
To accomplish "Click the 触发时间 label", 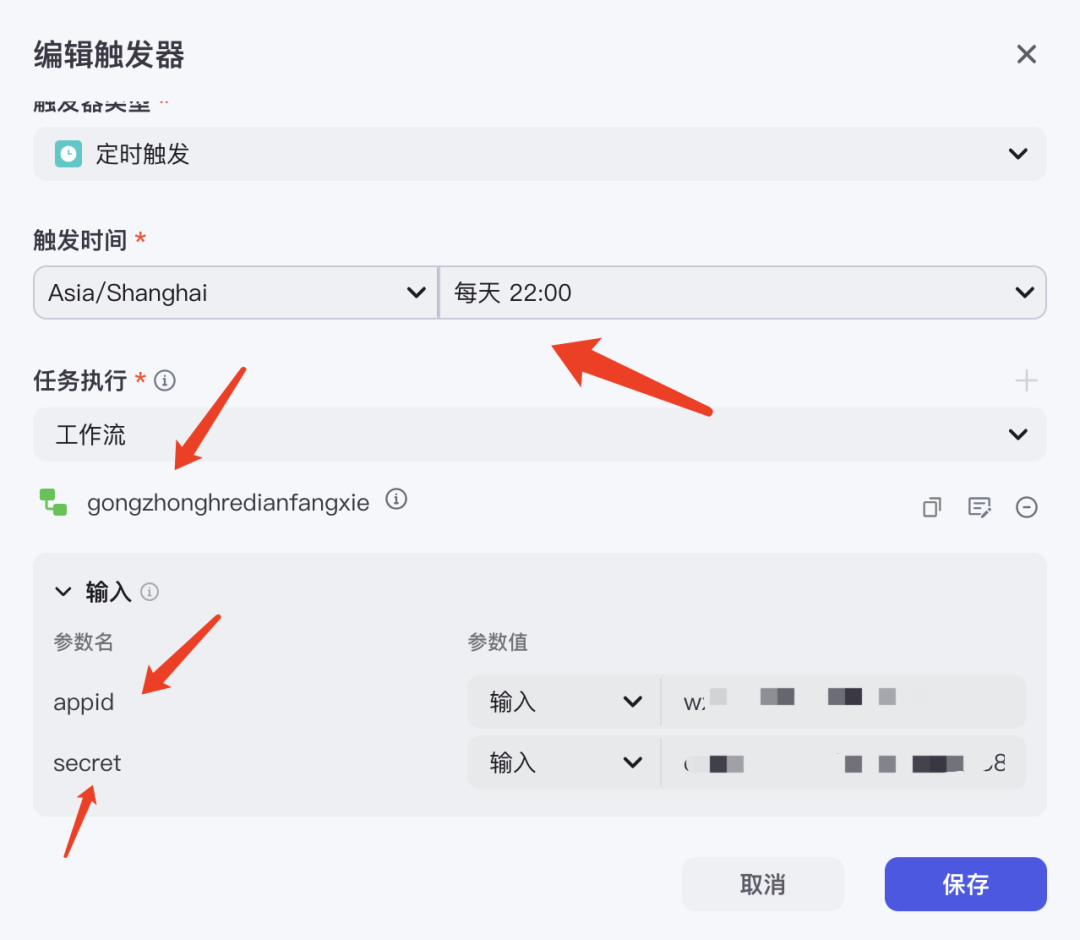I will click(x=80, y=240).
